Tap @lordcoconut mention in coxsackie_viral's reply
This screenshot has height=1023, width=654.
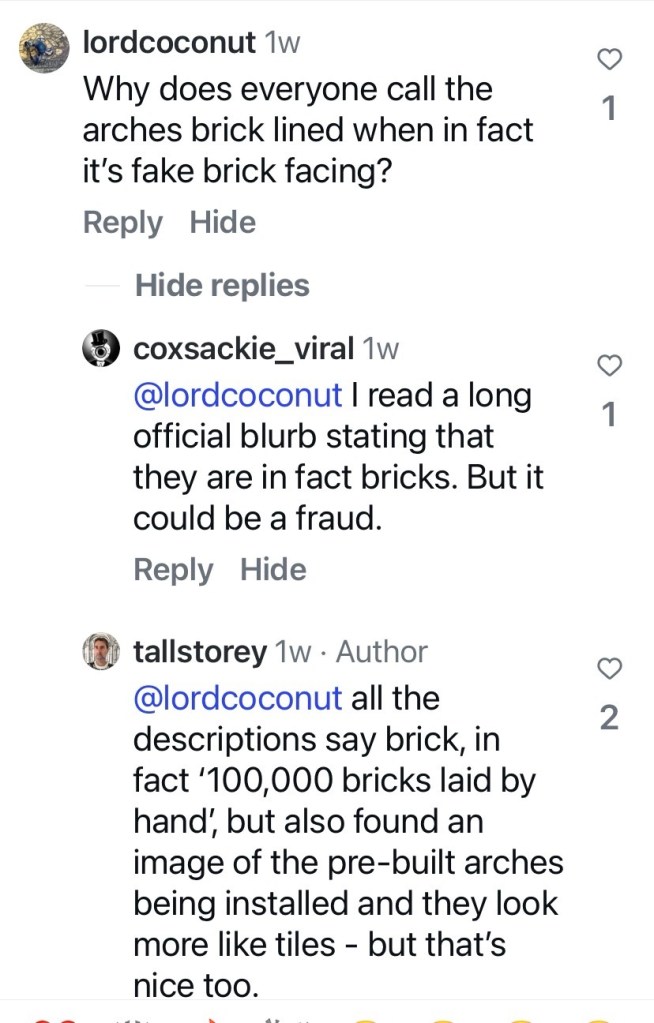(237, 395)
